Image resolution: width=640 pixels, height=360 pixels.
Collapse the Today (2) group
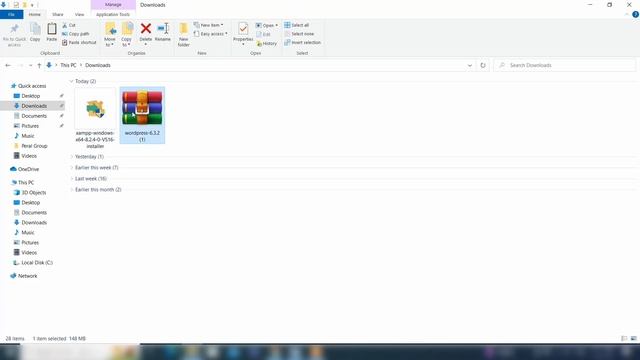(71, 81)
